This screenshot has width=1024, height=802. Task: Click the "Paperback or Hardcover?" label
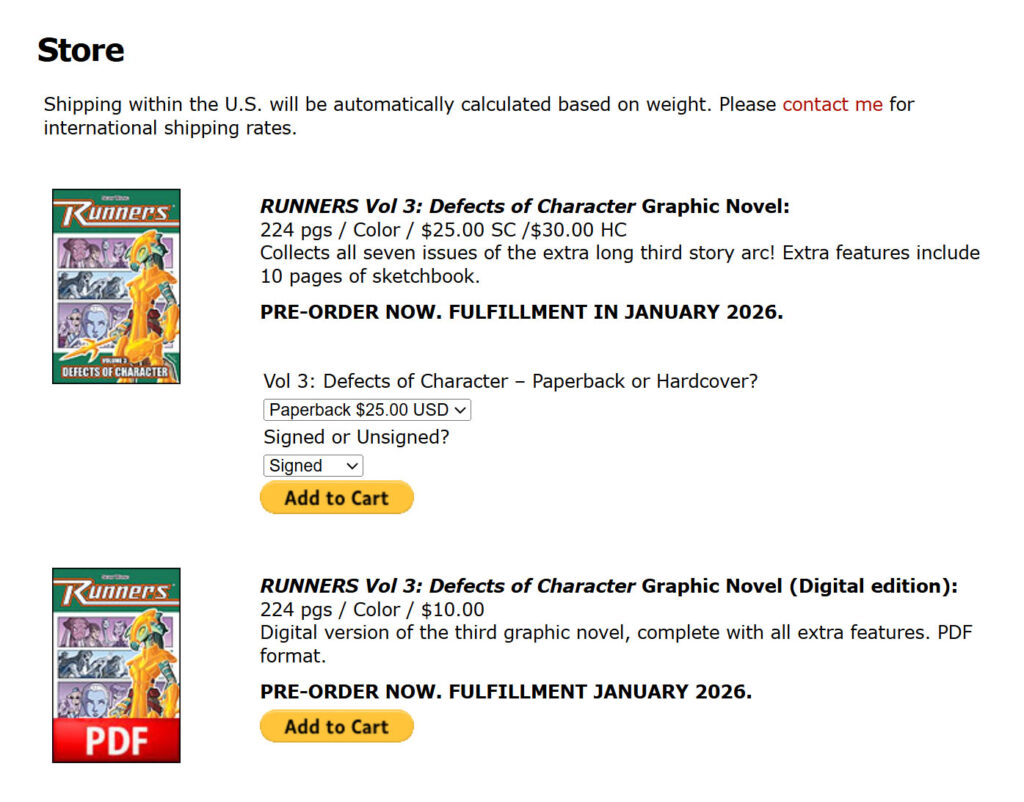click(510, 381)
